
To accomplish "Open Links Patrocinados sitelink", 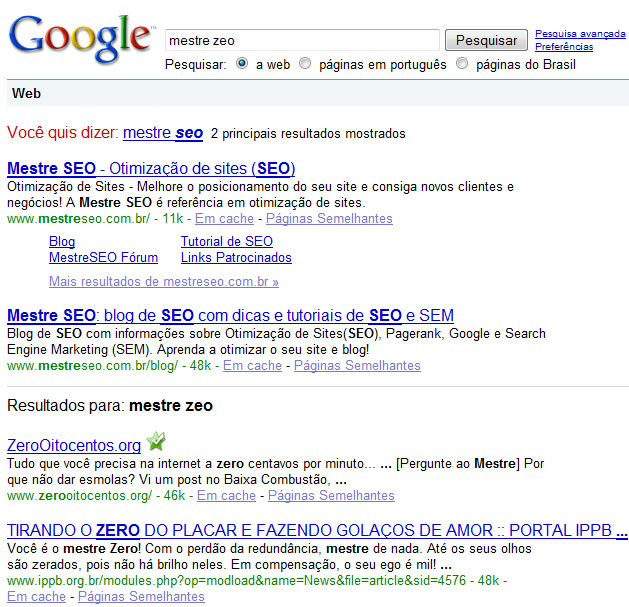I will click(x=236, y=258).
